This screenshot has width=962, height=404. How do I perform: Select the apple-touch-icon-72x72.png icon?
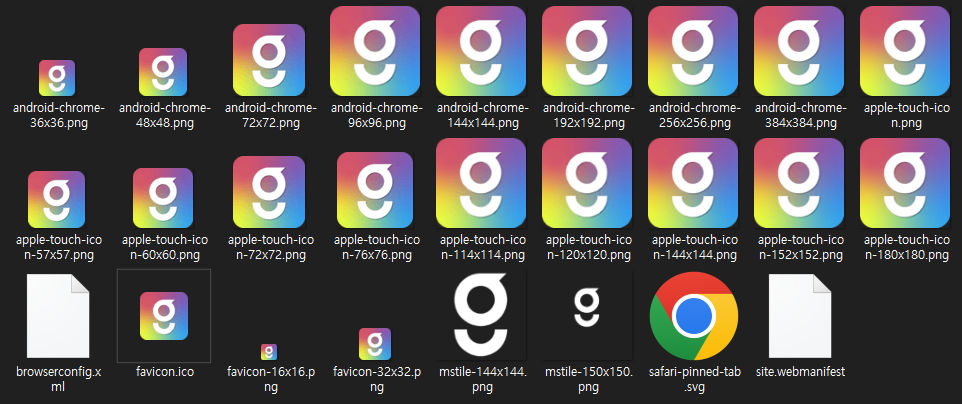[269, 192]
